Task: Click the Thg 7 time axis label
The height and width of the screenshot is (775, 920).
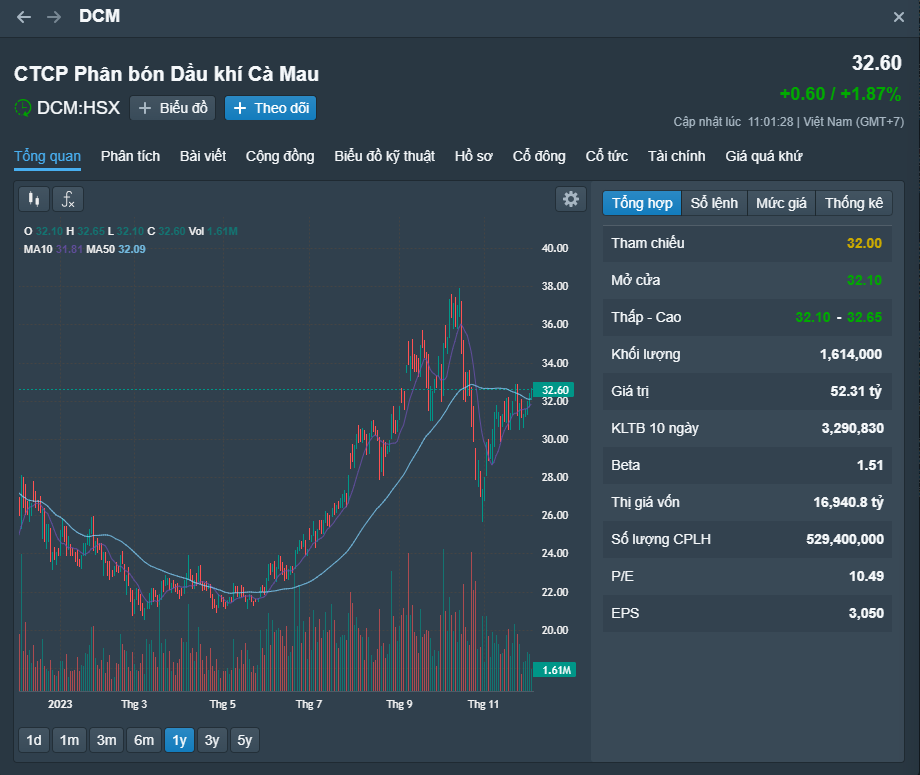Action: coord(309,704)
